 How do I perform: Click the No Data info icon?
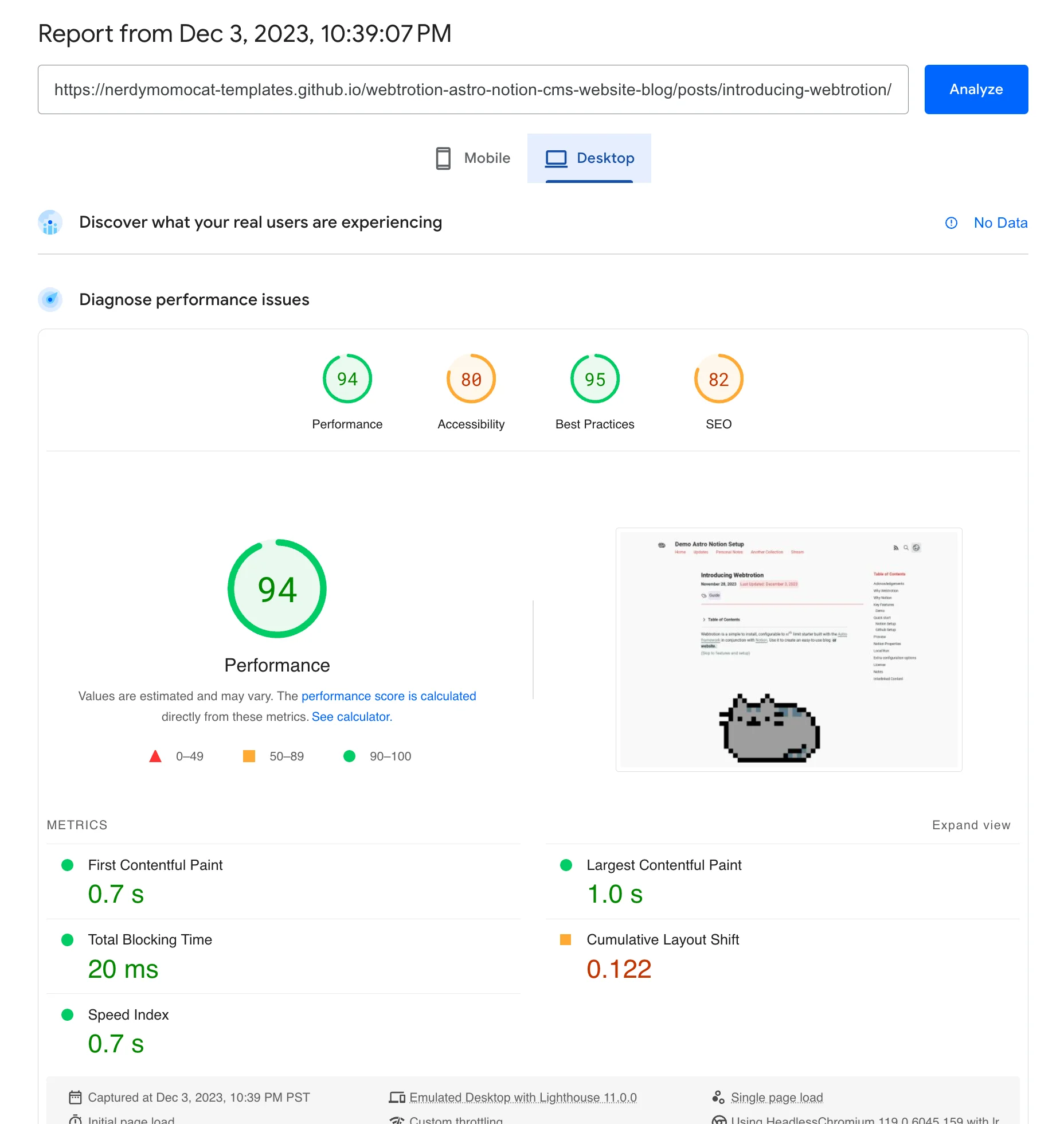[951, 223]
